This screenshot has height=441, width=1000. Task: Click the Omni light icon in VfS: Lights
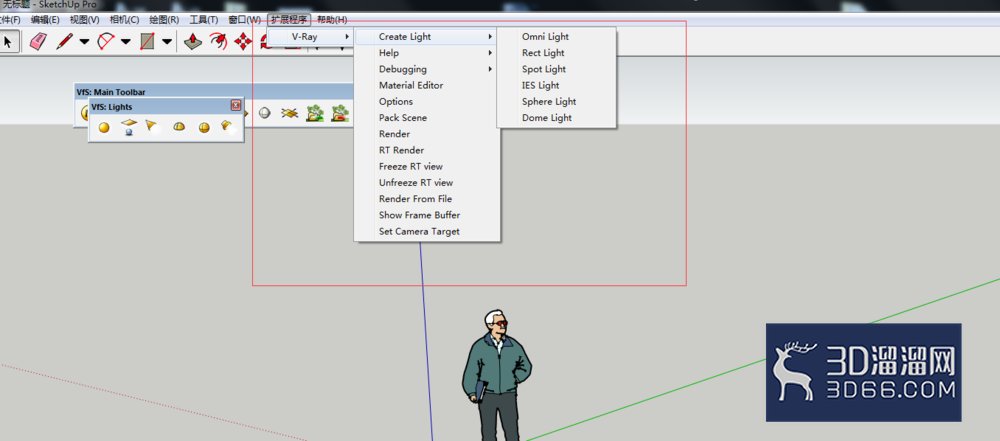[104, 127]
